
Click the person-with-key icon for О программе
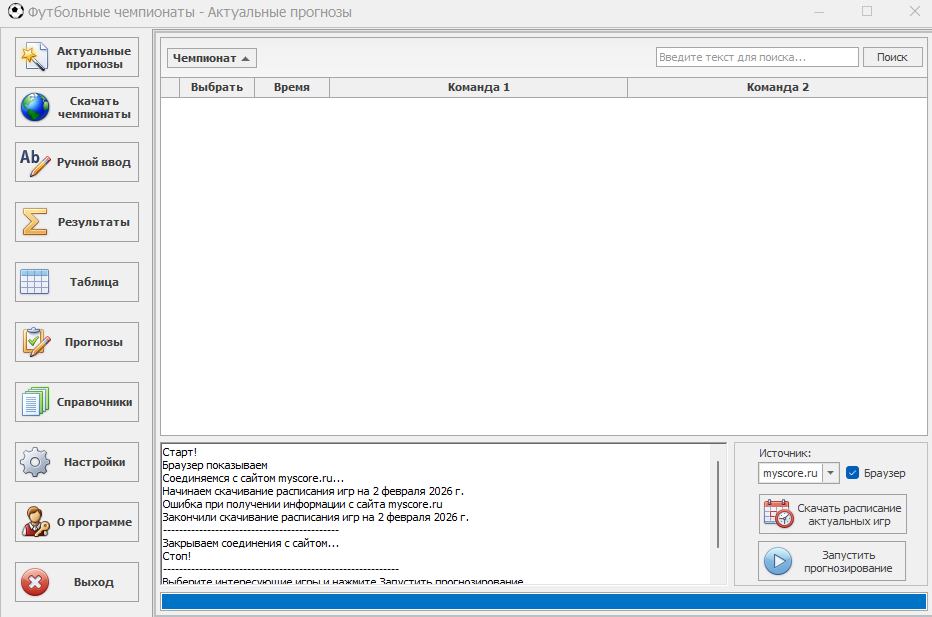[x=35, y=522]
